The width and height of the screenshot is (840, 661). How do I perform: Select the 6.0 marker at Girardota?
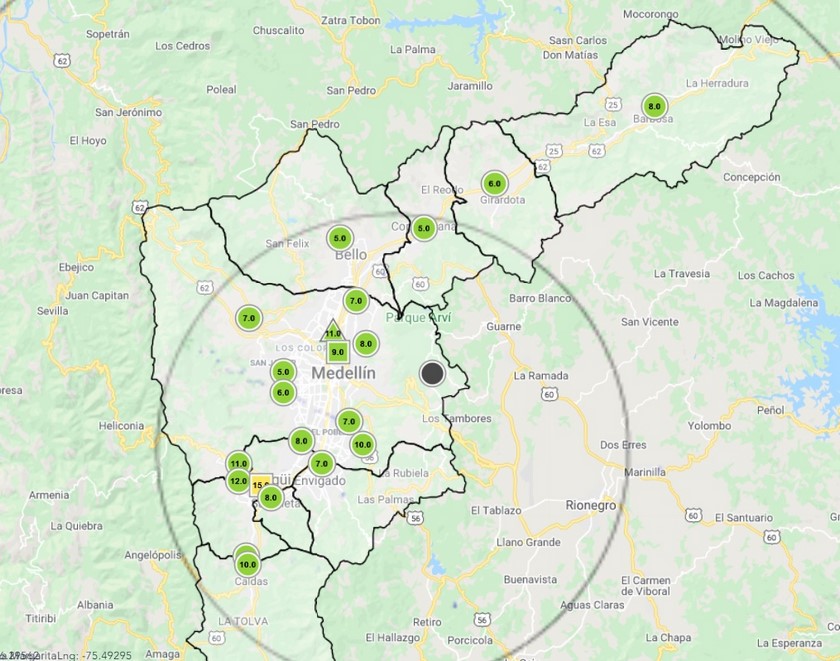coord(494,183)
